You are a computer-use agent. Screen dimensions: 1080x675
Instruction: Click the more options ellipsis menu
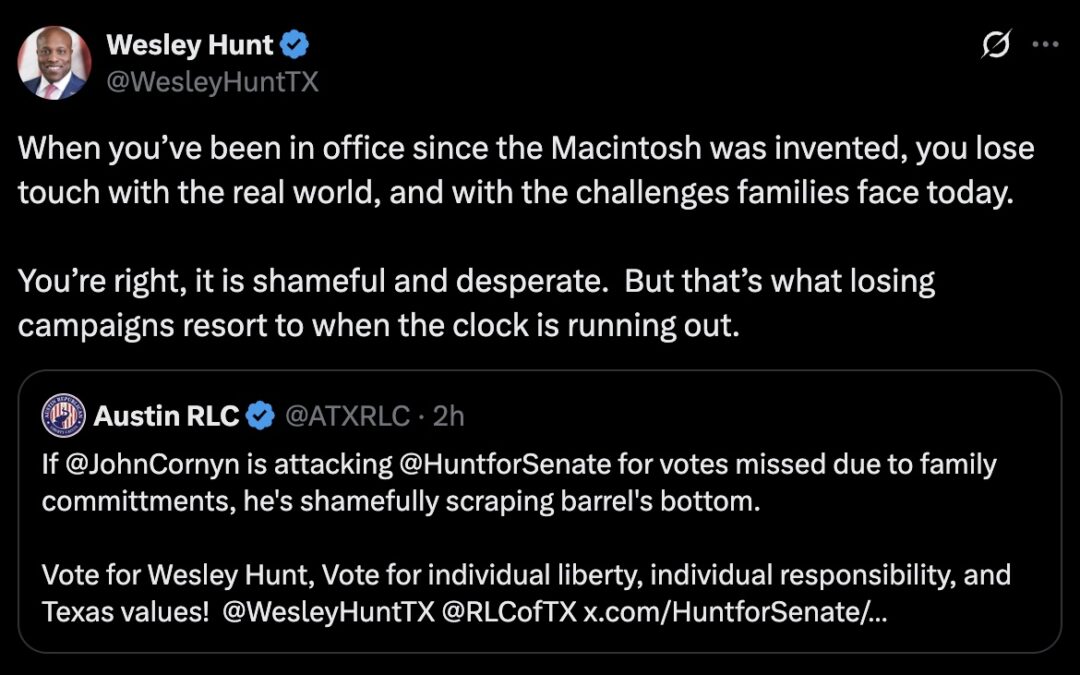point(1046,44)
